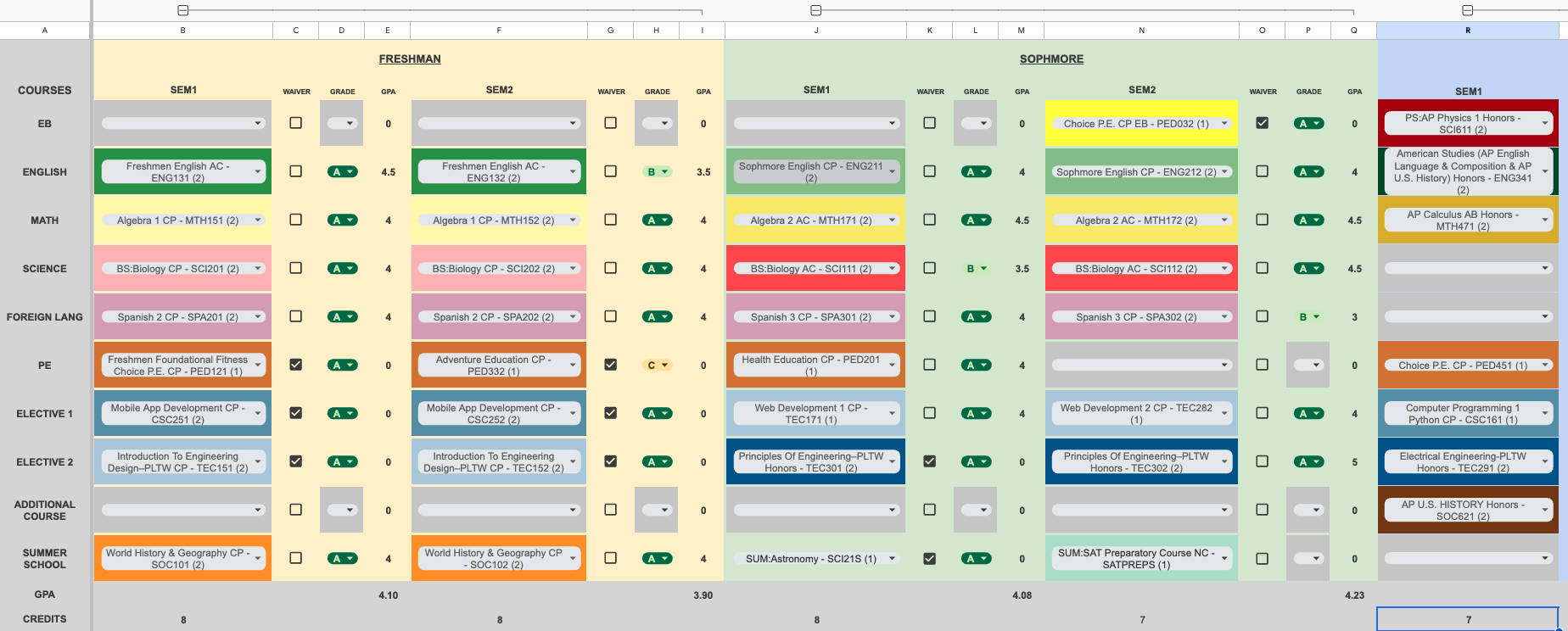Open Choice P.E. CP EB - PED032 dropdown
The width and height of the screenshot is (1568, 631).
[1141, 124]
